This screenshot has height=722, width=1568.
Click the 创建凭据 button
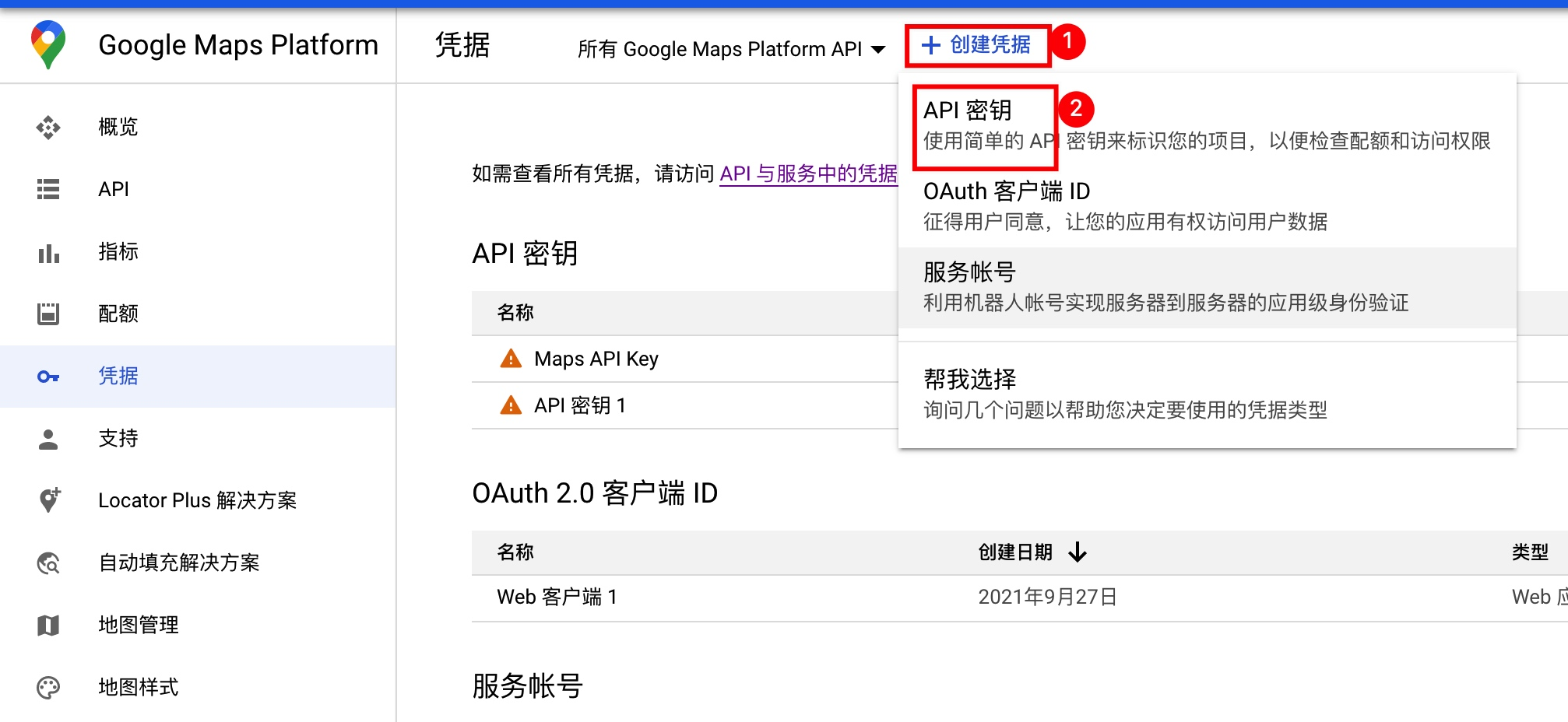(x=977, y=45)
